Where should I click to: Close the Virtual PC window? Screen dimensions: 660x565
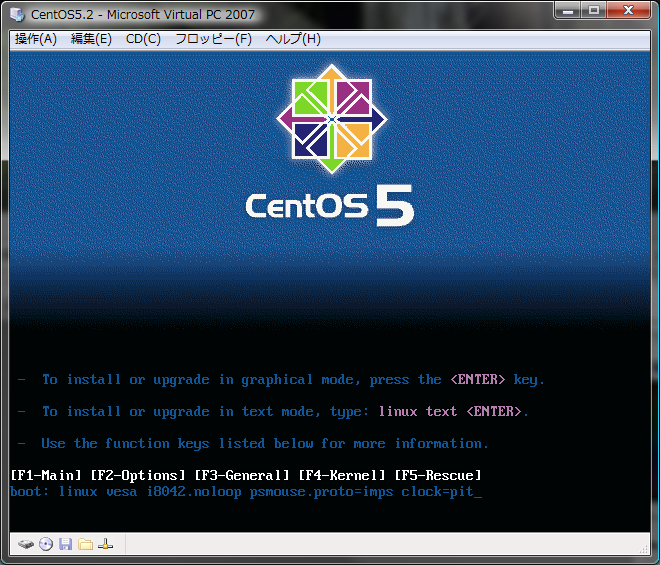pyautogui.click(x=628, y=10)
